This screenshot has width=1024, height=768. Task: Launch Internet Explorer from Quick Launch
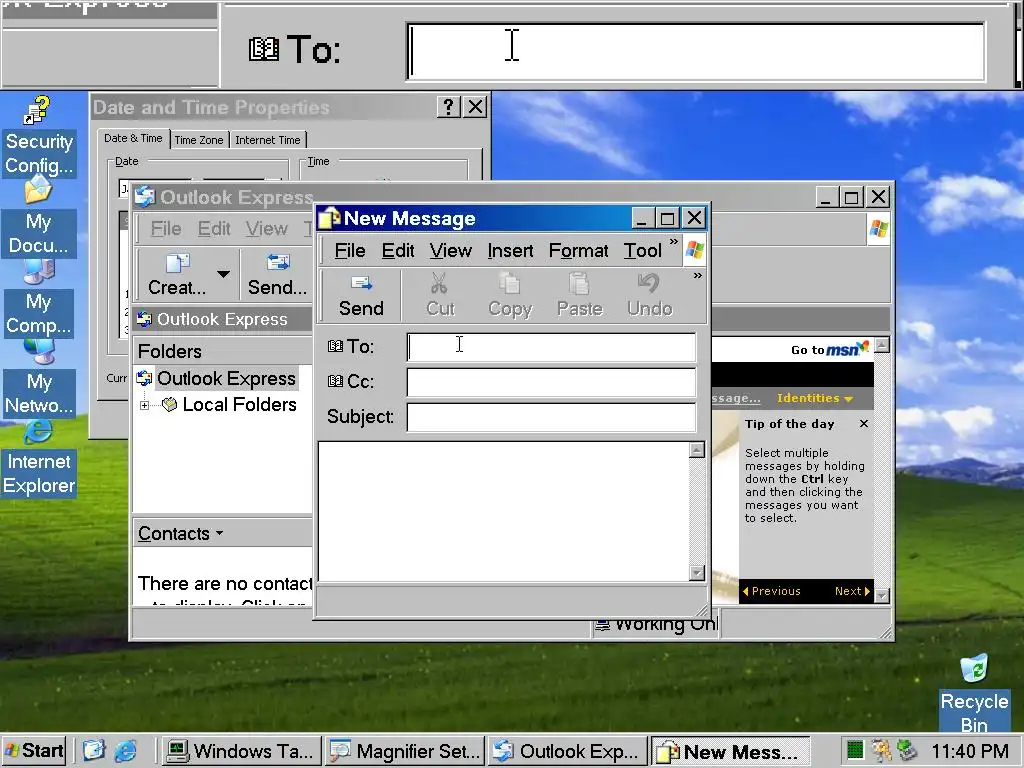[125, 751]
